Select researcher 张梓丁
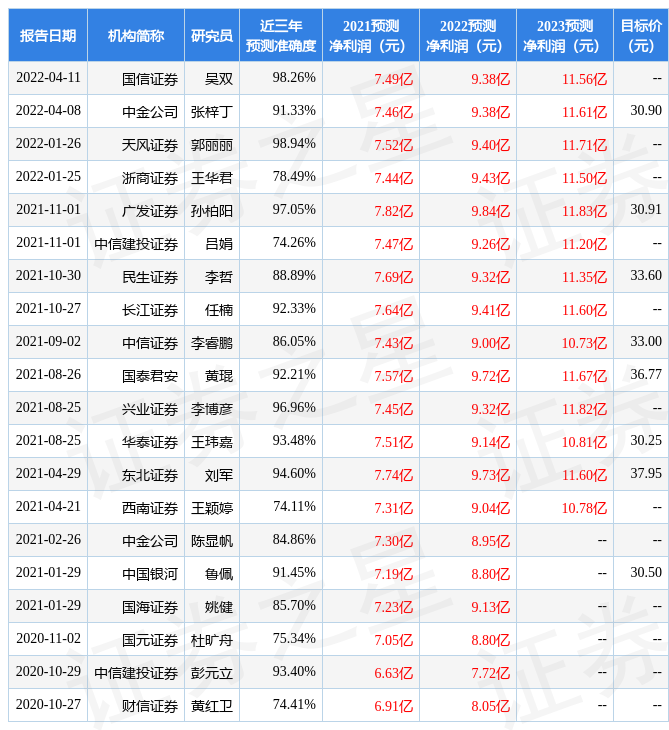The width and height of the screenshot is (669, 730). 212,112
